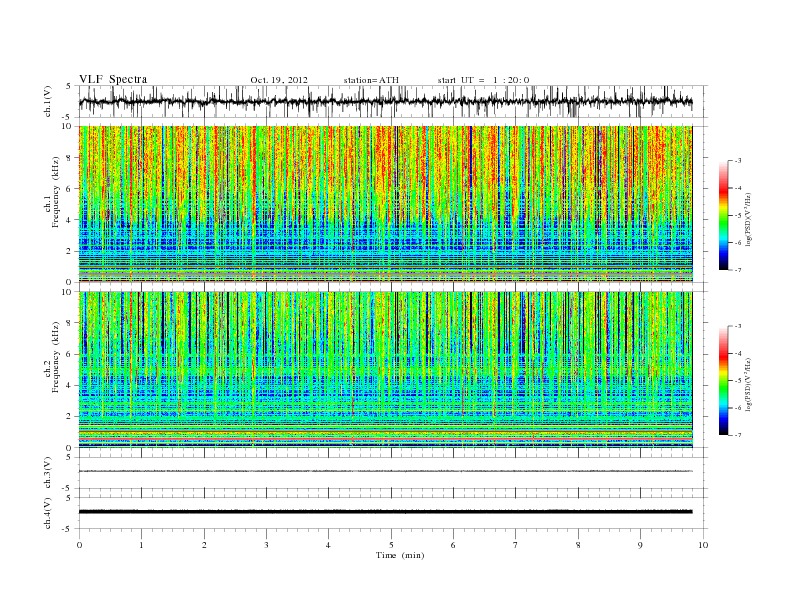Click the ch.2 spectrogram plot area
792x612 pixels.
(x=386, y=370)
